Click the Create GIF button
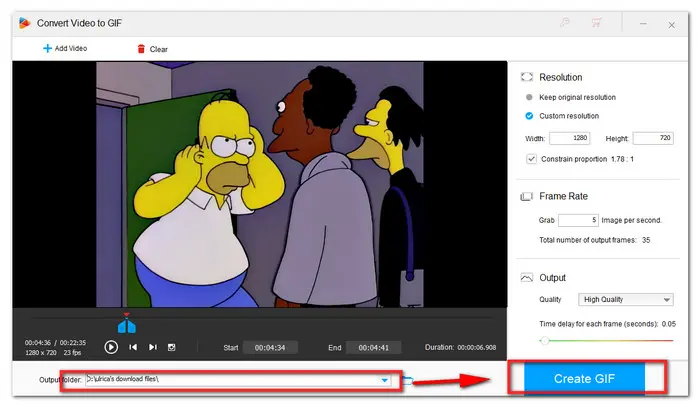 tap(584, 378)
